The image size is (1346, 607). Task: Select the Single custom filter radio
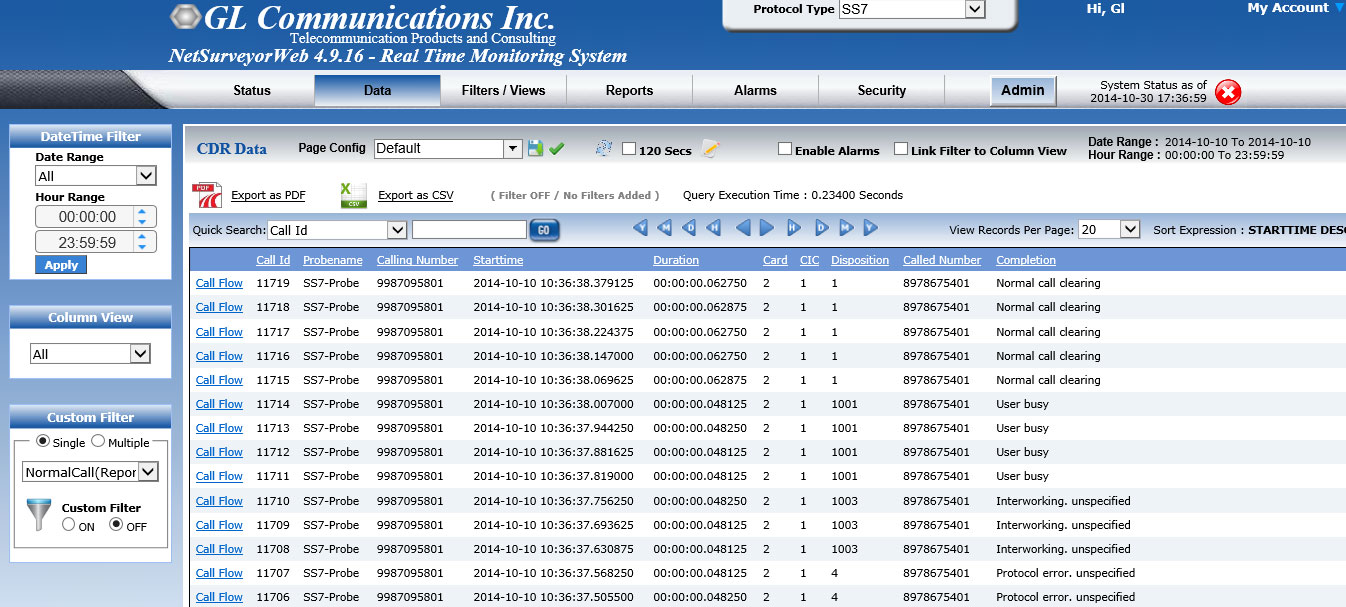coord(43,442)
